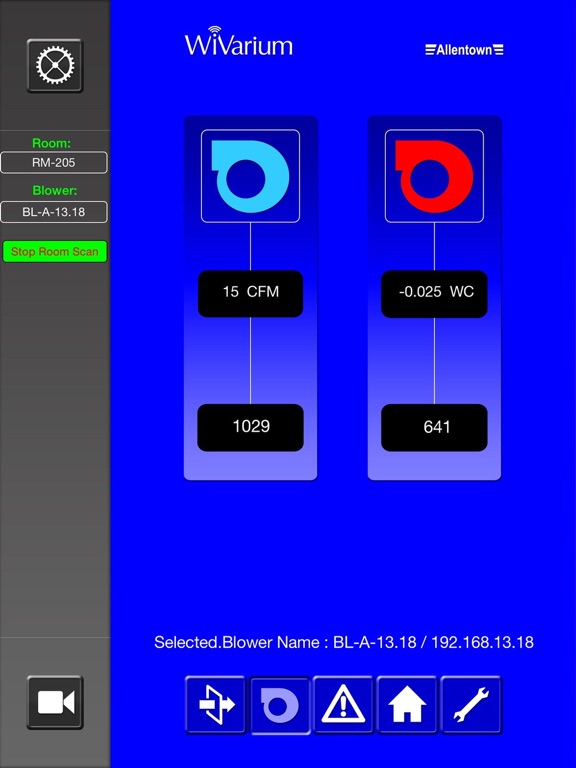Open the Room field showing RM-205
Viewport: 576px width, 768px height.
click(54, 163)
